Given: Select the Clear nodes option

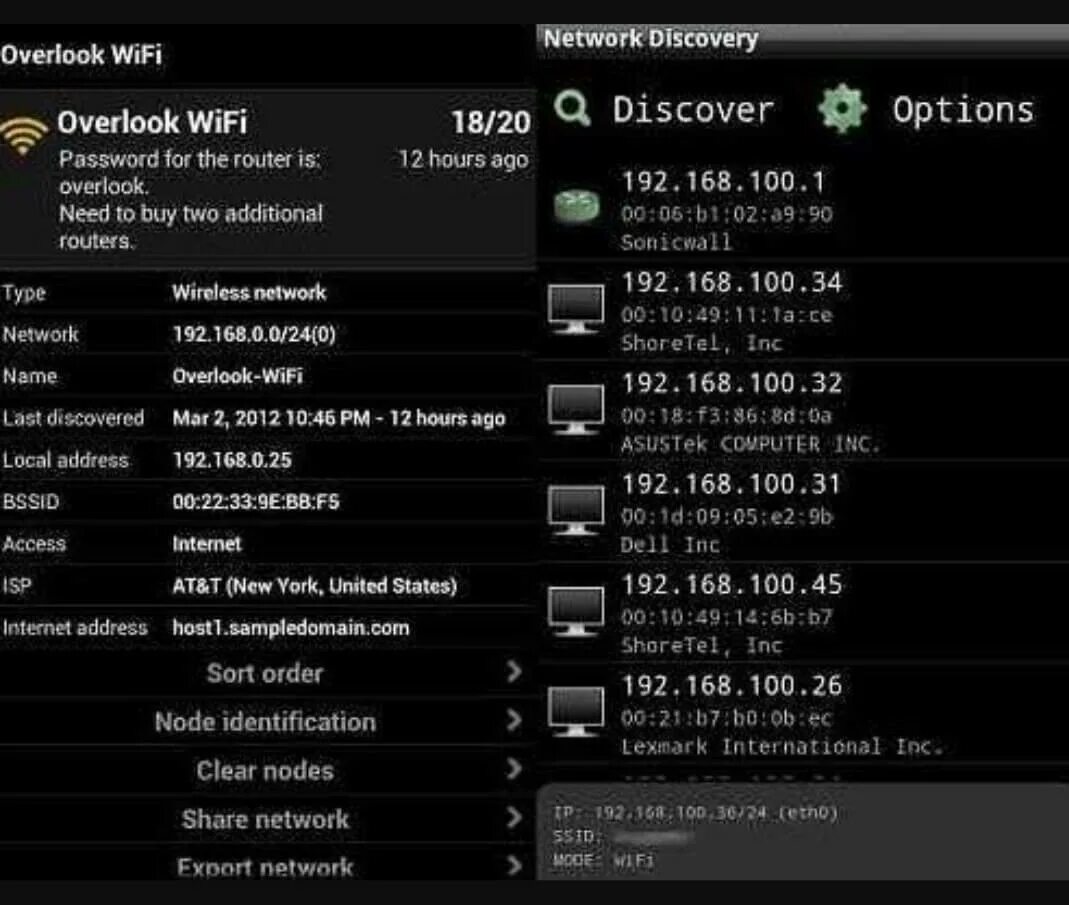Looking at the screenshot, I should click(265, 771).
